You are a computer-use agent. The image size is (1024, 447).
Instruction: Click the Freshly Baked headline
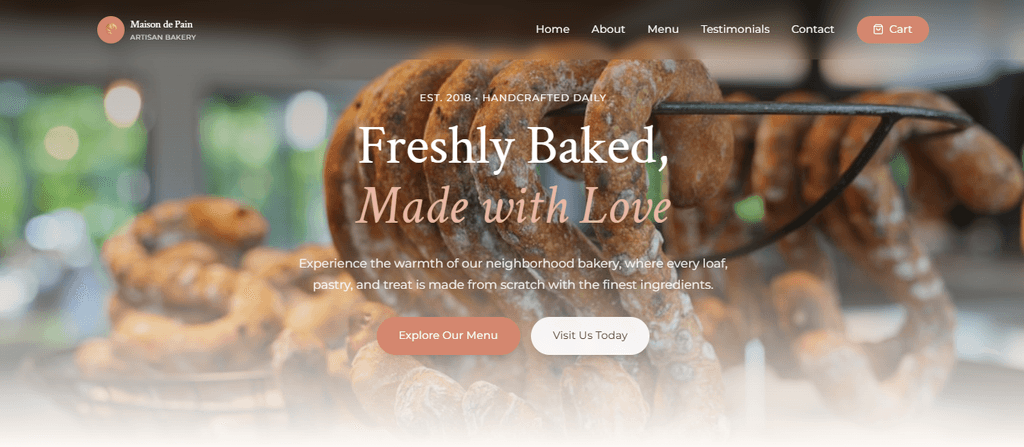pyautogui.click(x=513, y=146)
